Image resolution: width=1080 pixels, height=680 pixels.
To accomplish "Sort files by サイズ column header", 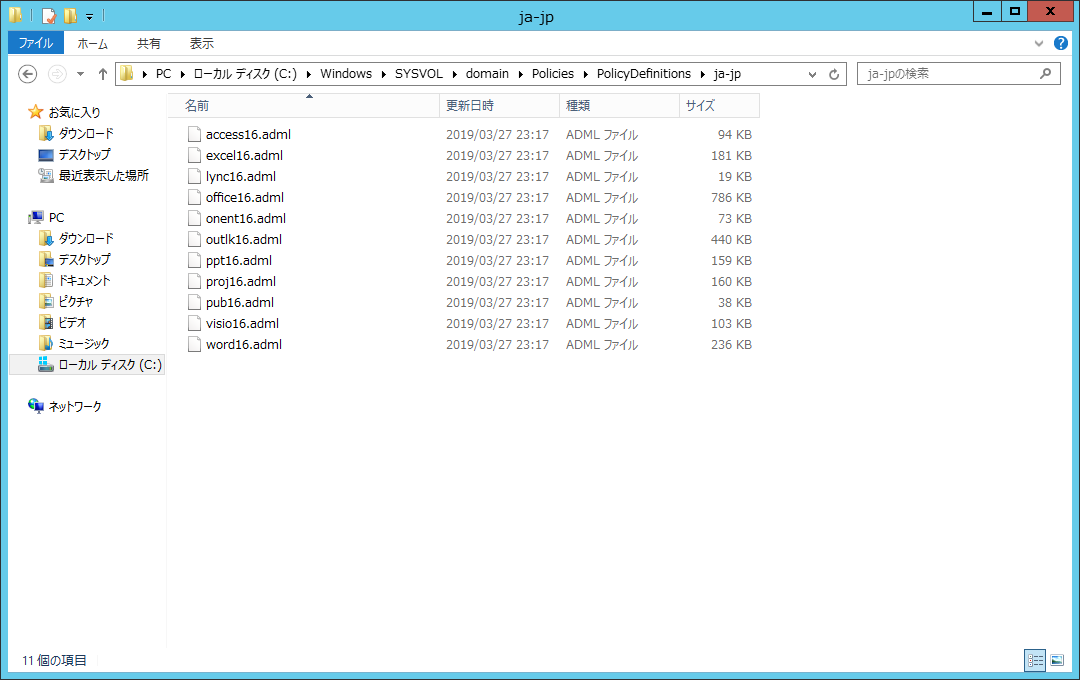I will coord(720,105).
